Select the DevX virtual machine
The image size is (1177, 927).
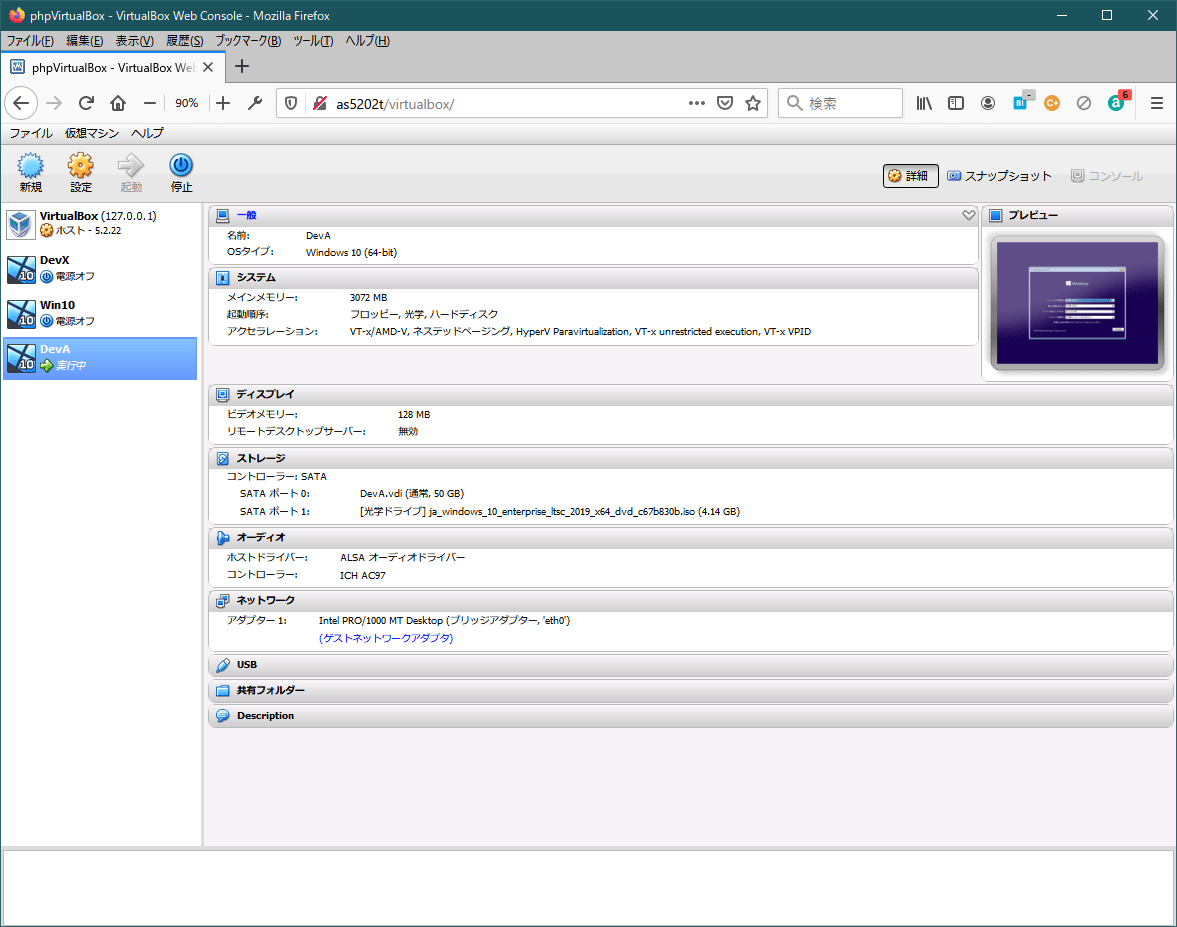(101, 269)
